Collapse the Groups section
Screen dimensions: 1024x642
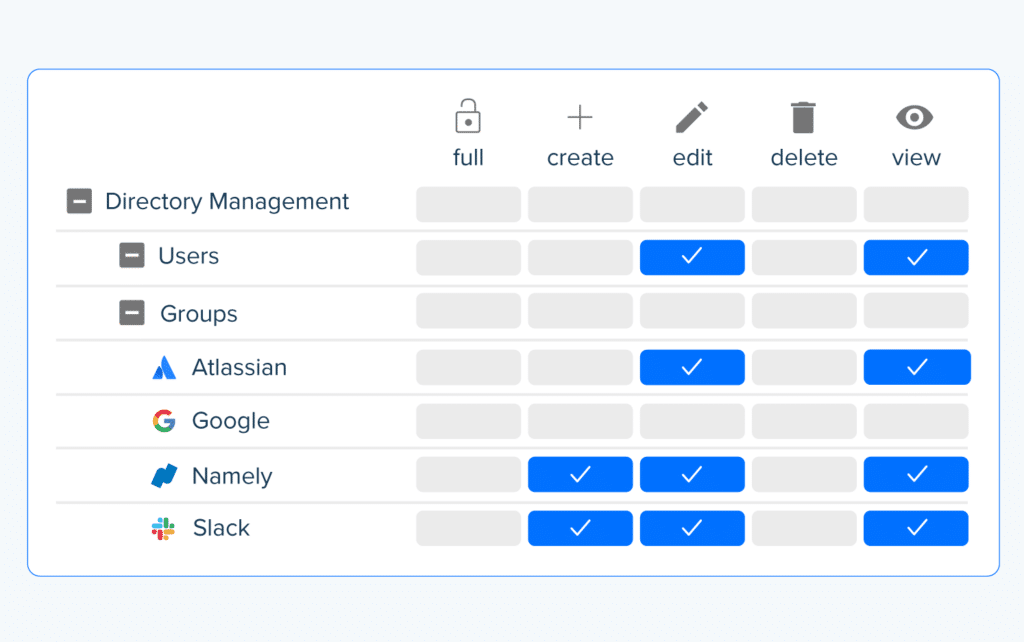(131, 313)
